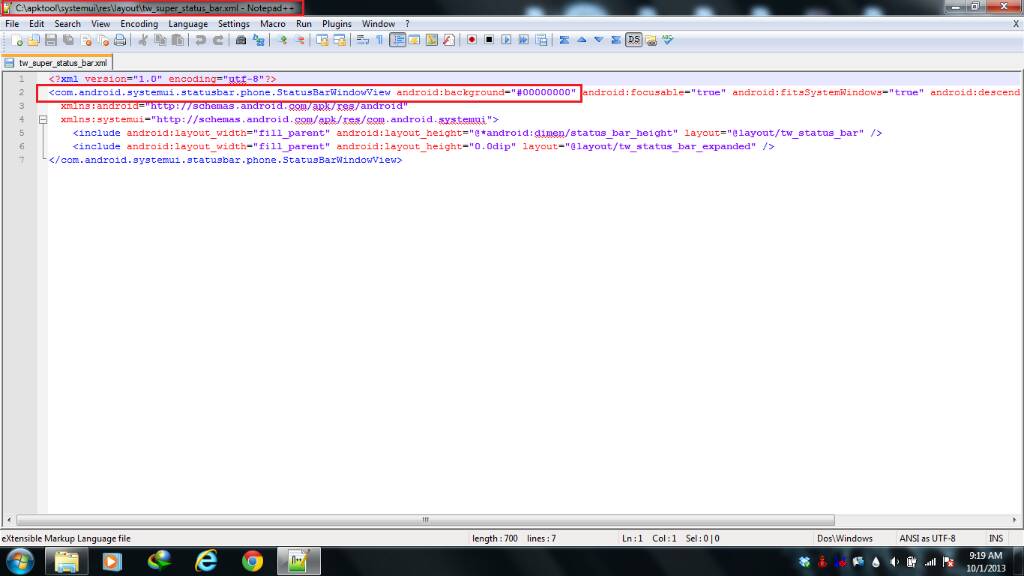
Task: Open the Language menu
Action: coord(187,24)
